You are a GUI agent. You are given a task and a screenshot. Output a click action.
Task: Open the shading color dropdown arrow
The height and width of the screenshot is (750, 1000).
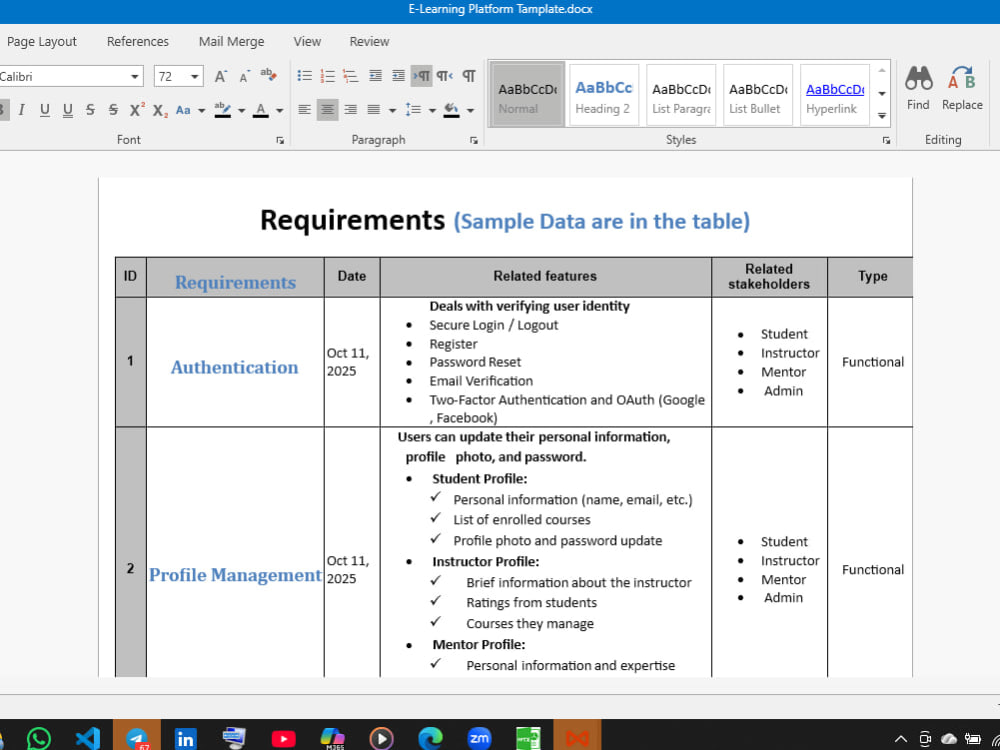(470, 110)
